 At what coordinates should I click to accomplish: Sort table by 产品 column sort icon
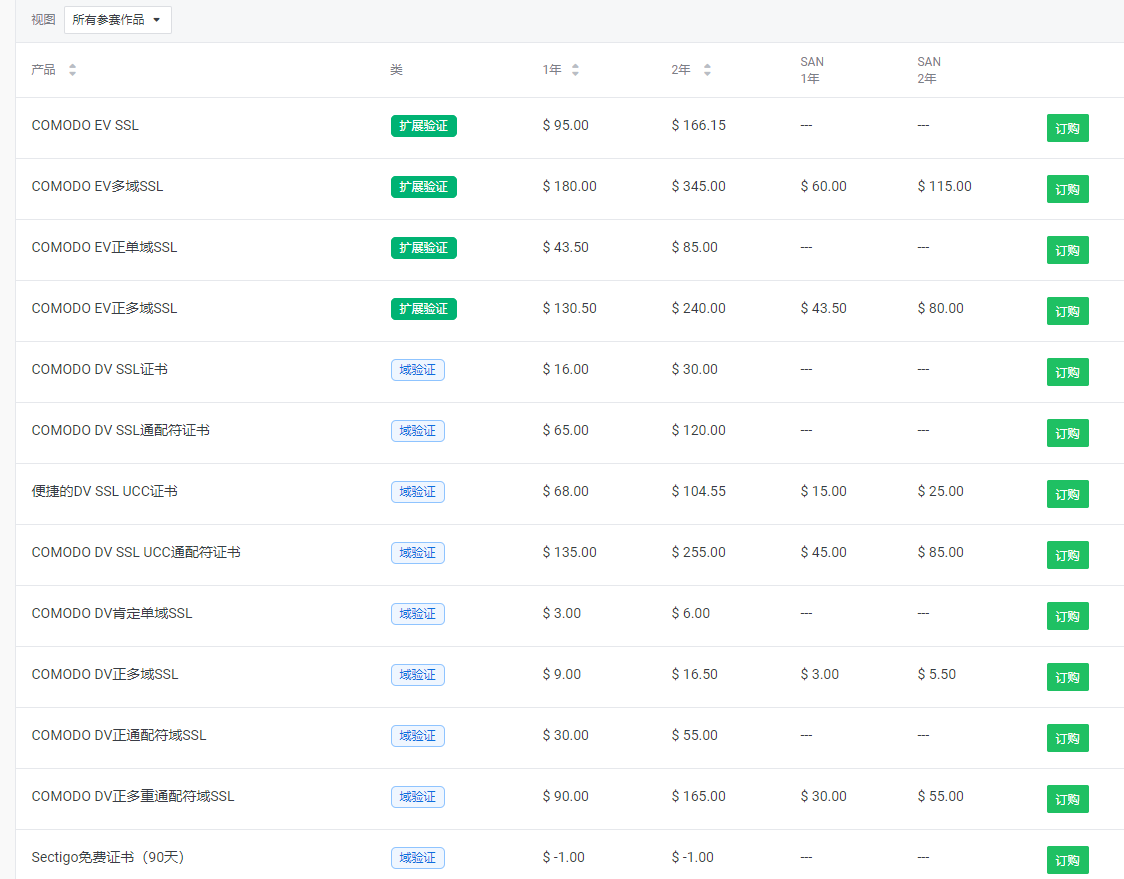(72, 70)
